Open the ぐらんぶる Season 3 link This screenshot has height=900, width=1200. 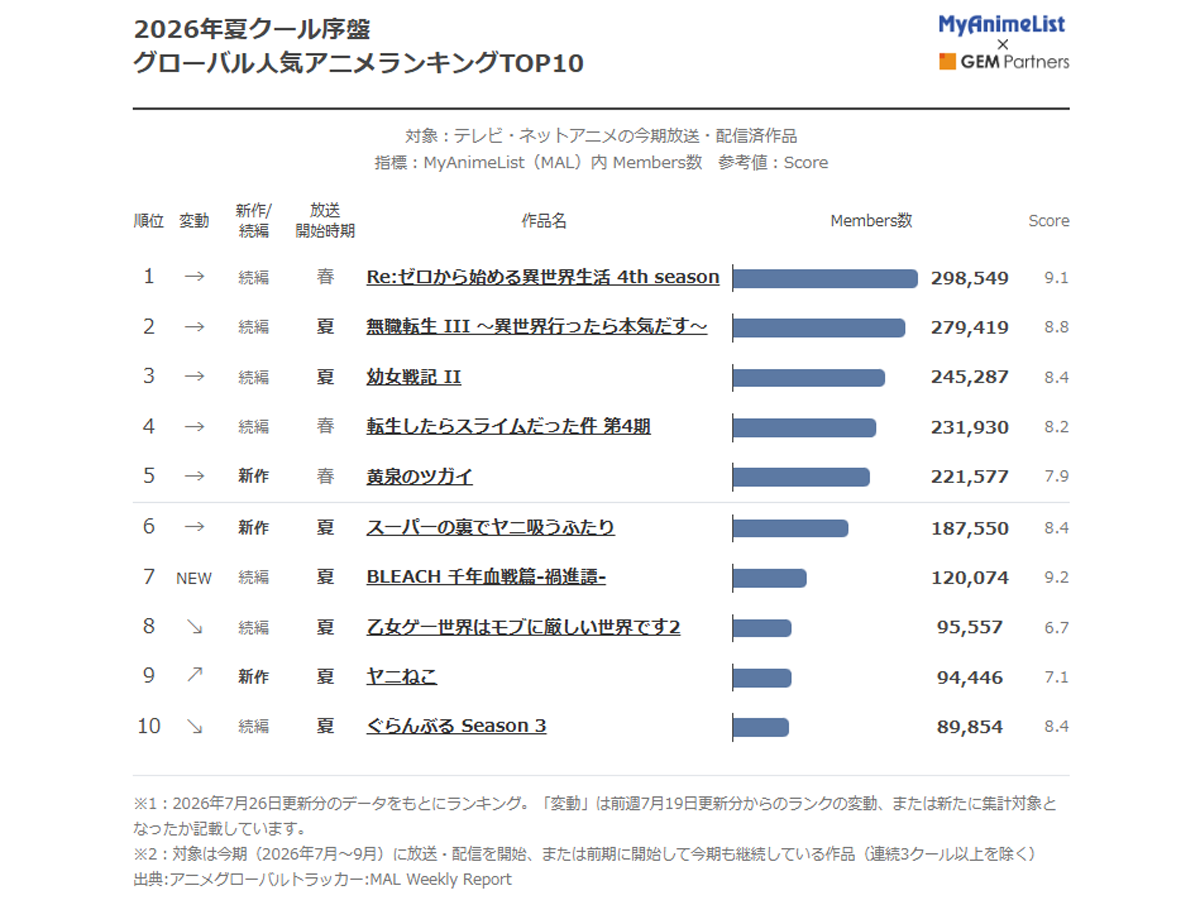coord(457,726)
